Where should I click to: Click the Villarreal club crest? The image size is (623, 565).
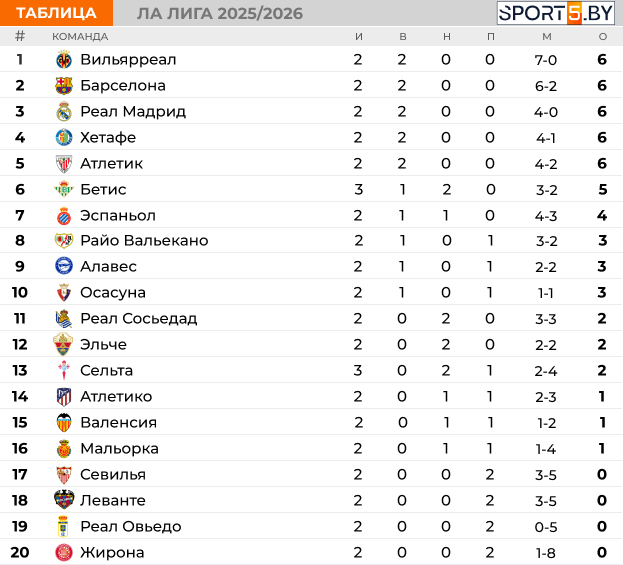[64, 60]
